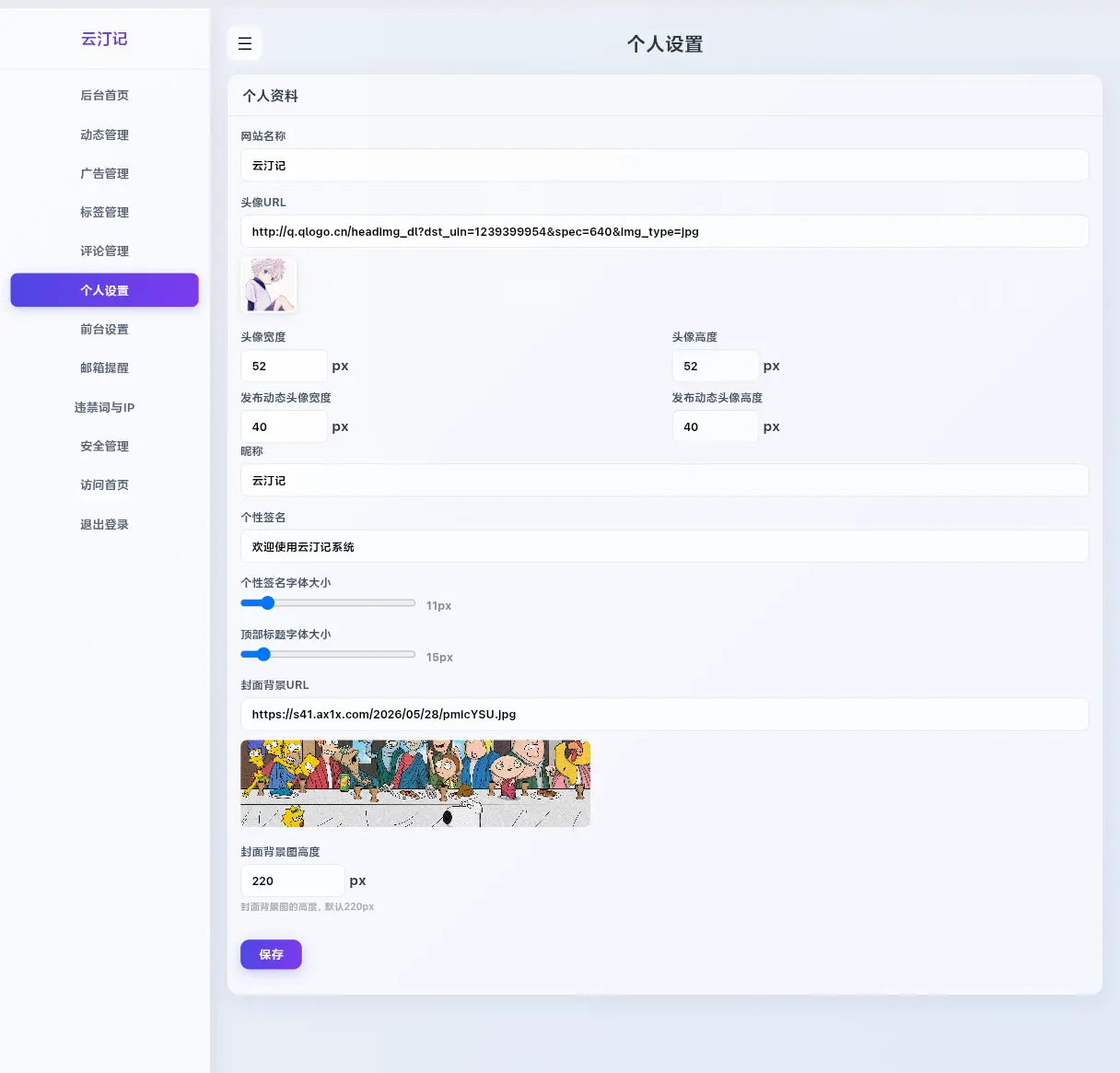Toggle the hamburger sidebar menu icon
This screenshot has height=1073, width=1120.
[245, 43]
